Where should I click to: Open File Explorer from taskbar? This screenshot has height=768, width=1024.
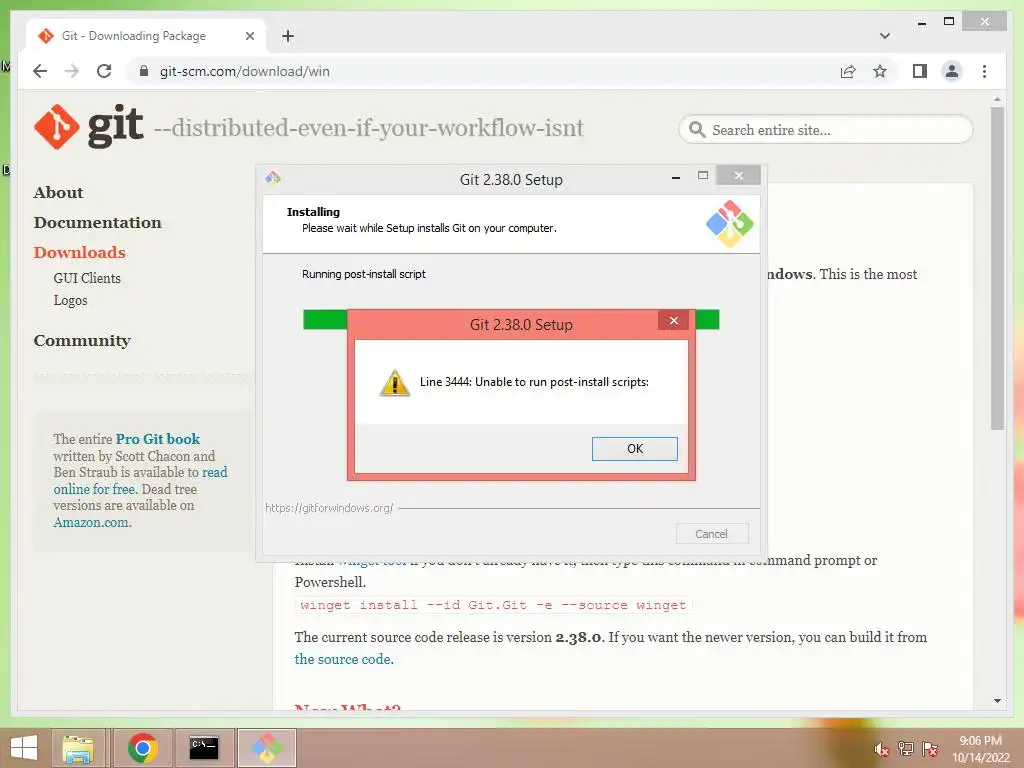tap(78, 748)
